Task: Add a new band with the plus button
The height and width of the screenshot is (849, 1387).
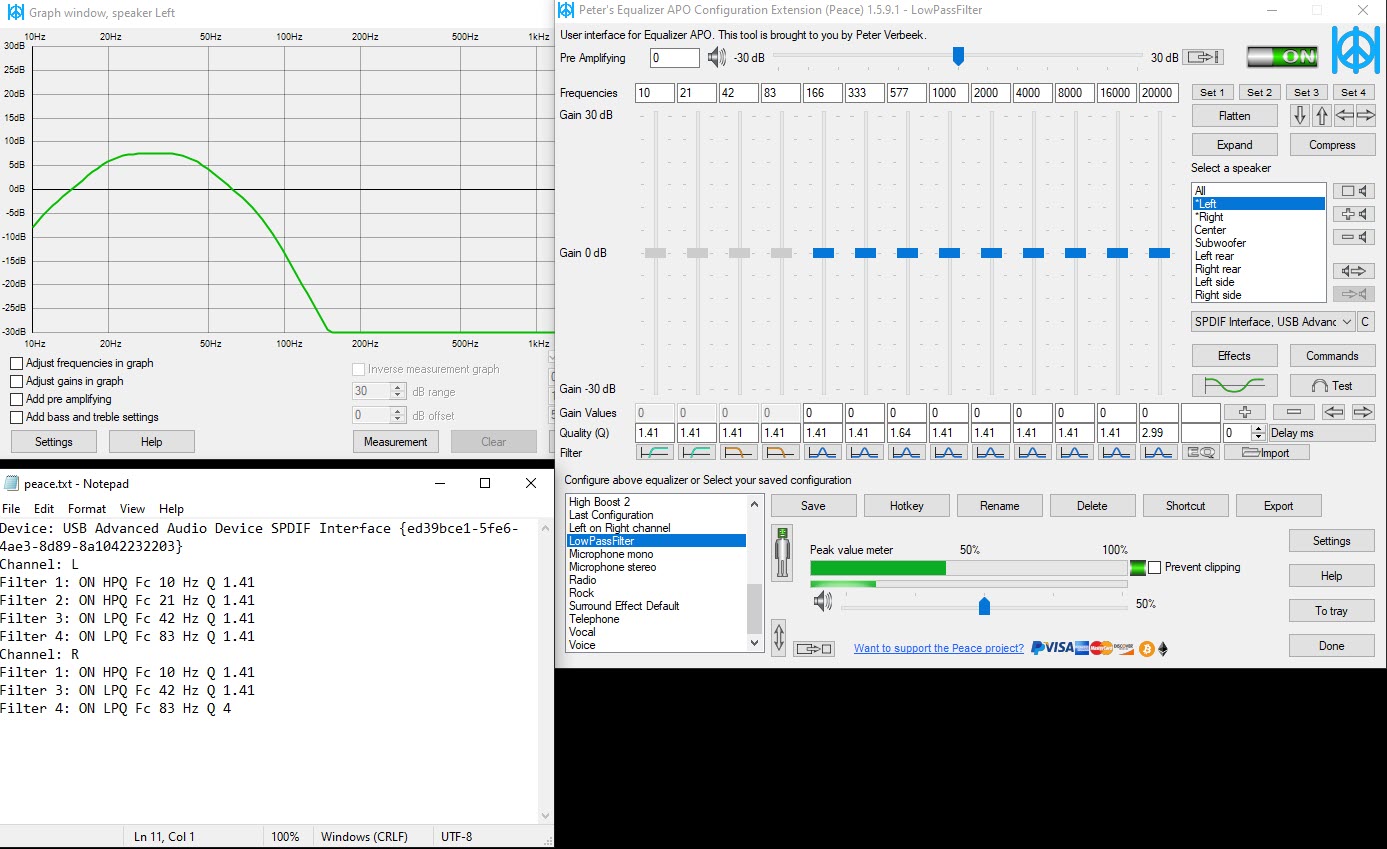Action: (1244, 412)
